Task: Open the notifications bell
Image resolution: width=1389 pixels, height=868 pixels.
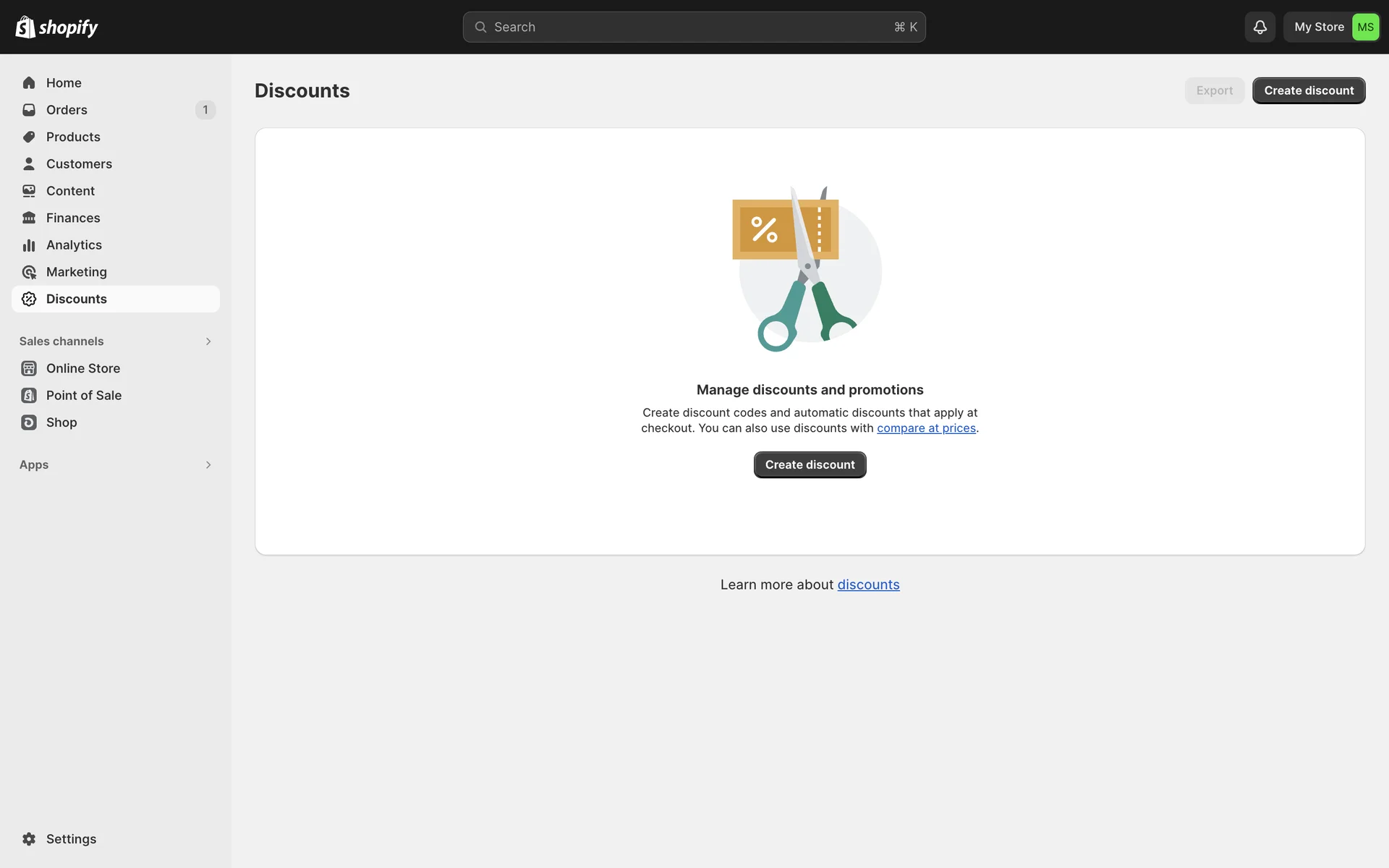Action: (x=1260, y=27)
